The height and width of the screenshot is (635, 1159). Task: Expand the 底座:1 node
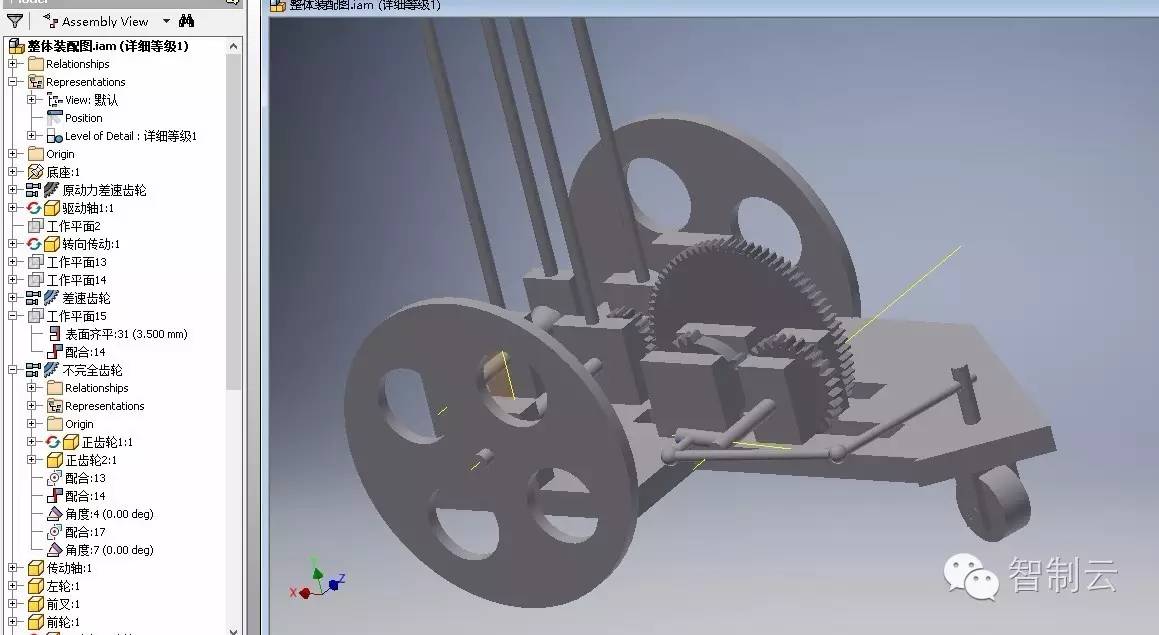pyautogui.click(x=13, y=172)
